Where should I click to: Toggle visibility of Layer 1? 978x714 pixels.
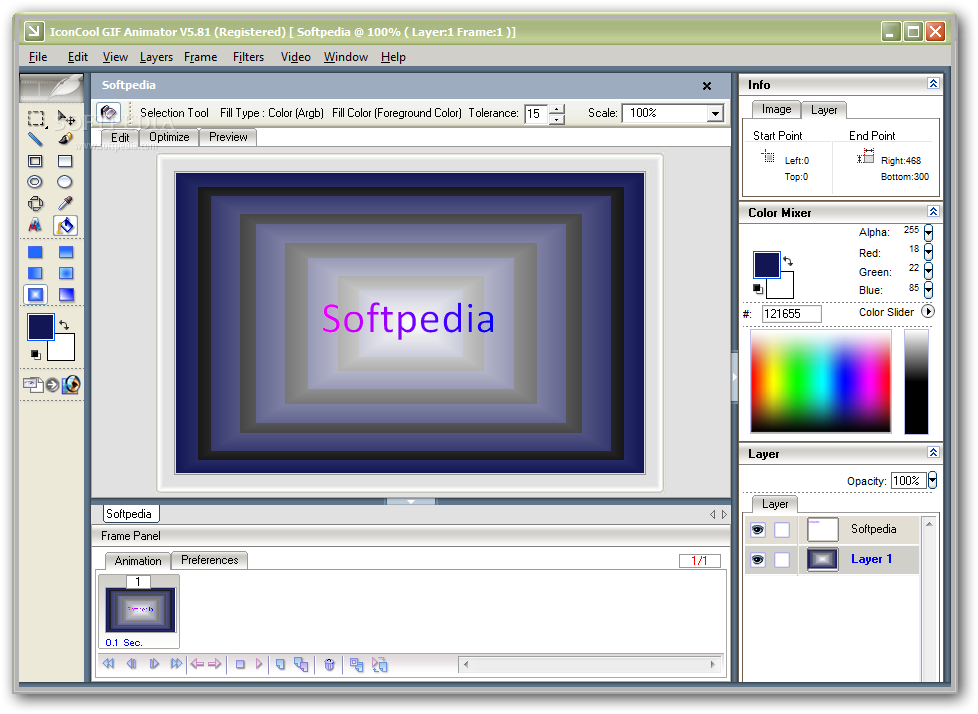coord(758,559)
